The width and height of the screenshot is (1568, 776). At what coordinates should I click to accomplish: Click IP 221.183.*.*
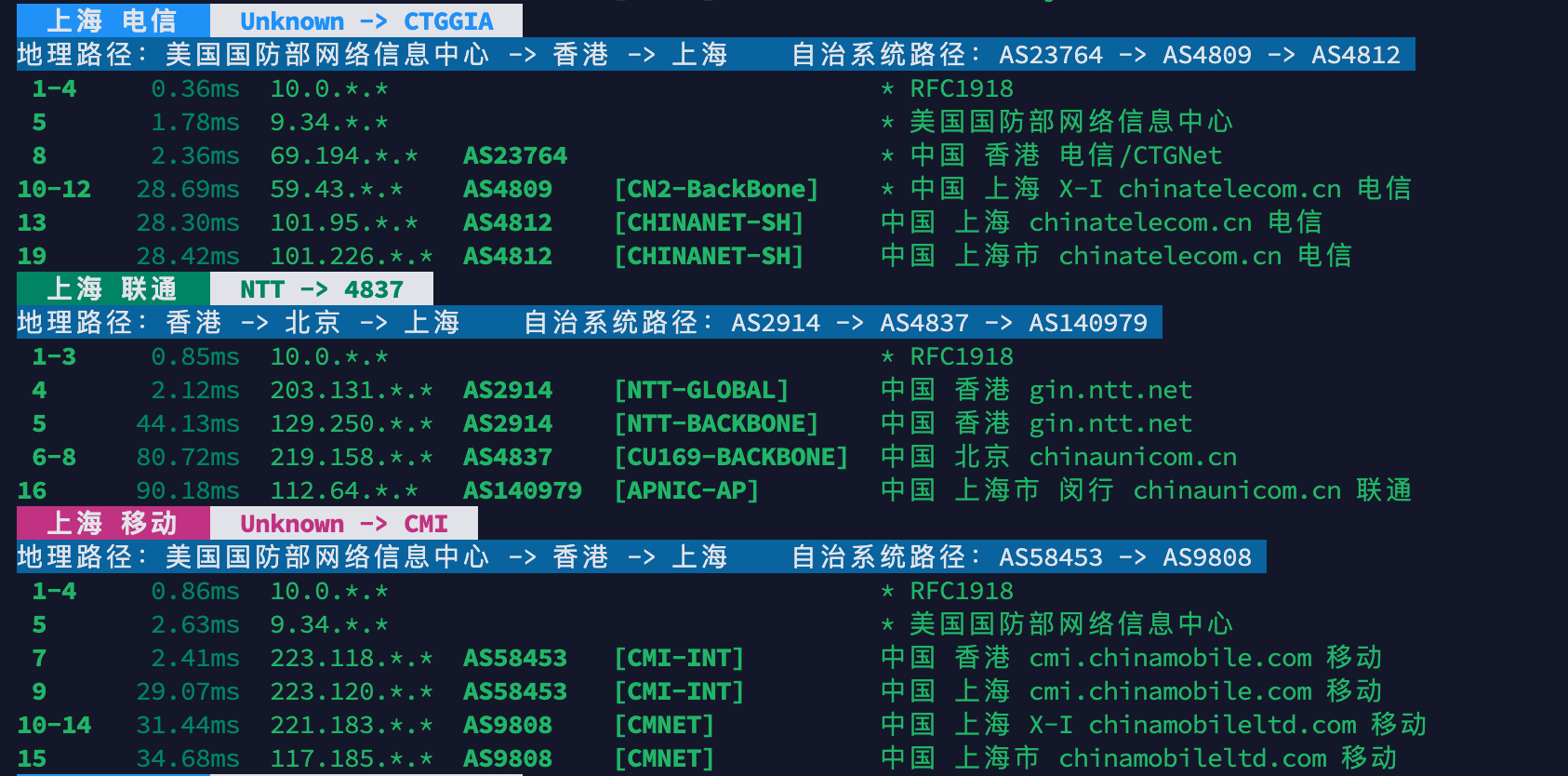click(352, 724)
